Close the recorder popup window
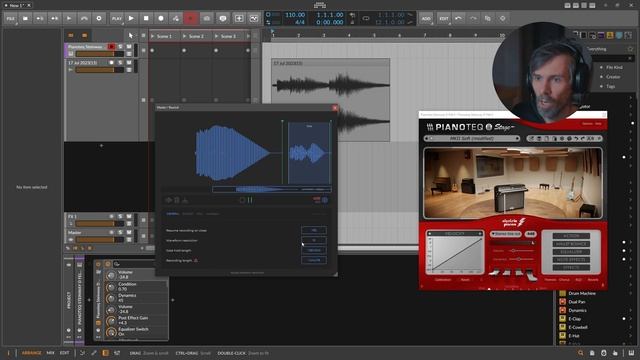Screen dimensions: 640x360 pyautogui.click(x=335, y=108)
